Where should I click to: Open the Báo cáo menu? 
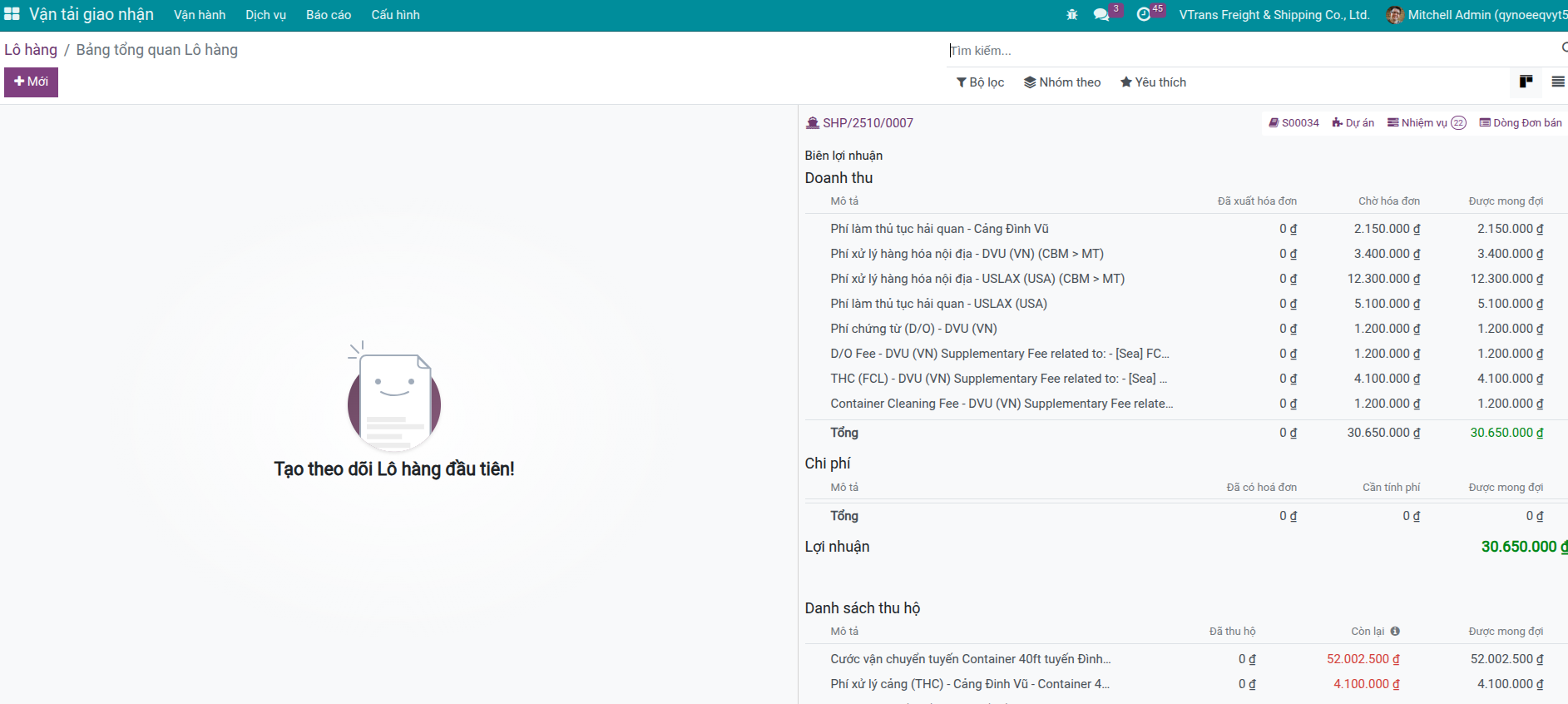point(329,15)
